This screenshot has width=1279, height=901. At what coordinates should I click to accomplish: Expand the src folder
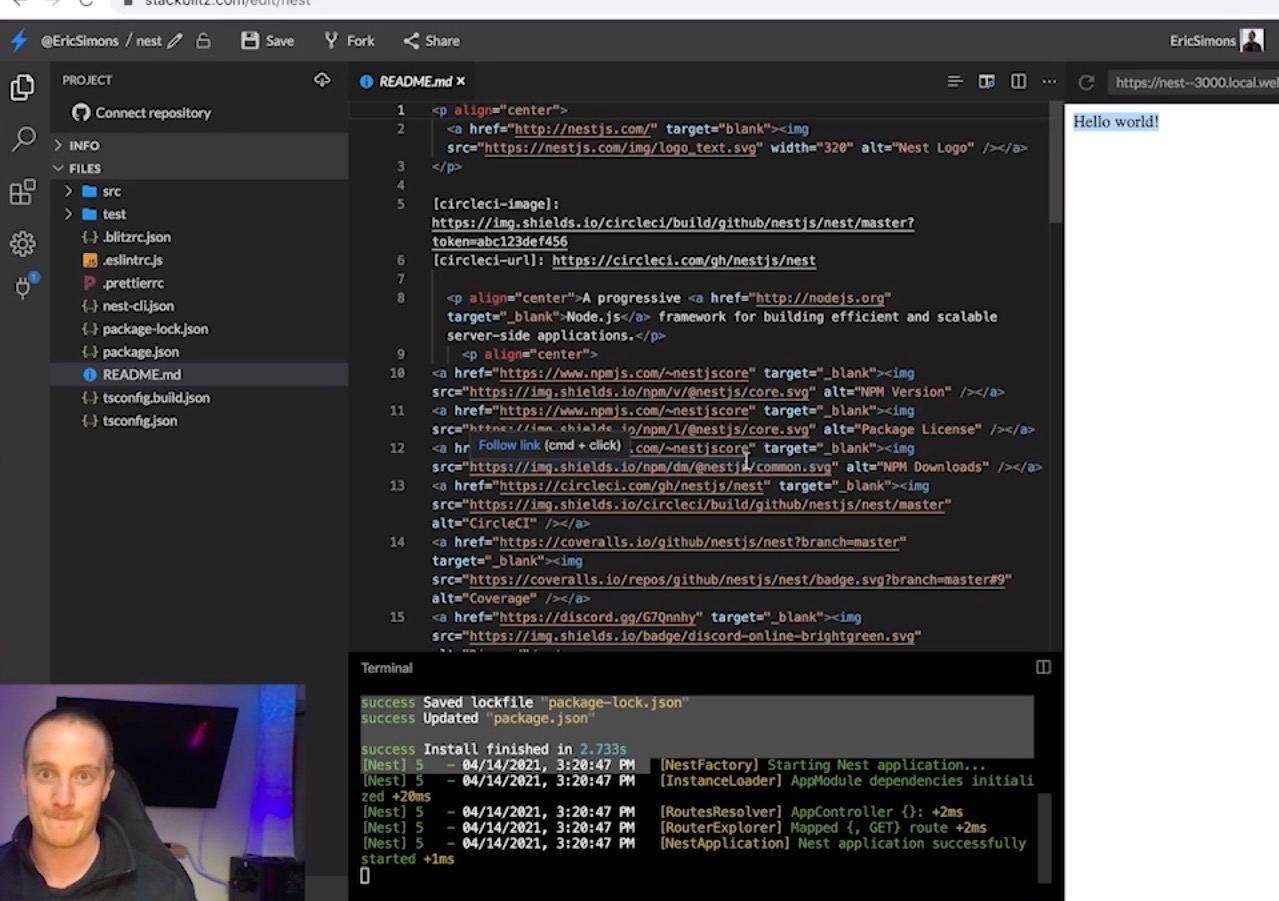pos(199,191)
